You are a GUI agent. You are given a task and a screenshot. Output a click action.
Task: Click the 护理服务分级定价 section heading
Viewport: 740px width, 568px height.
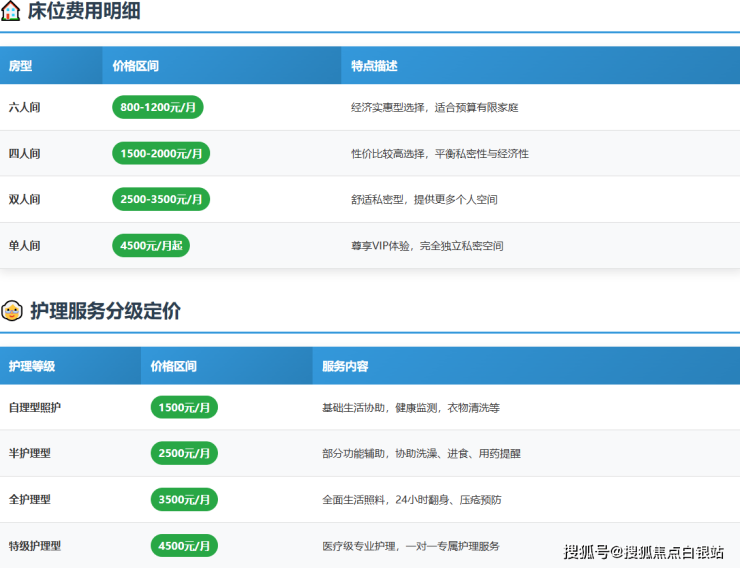coord(106,311)
